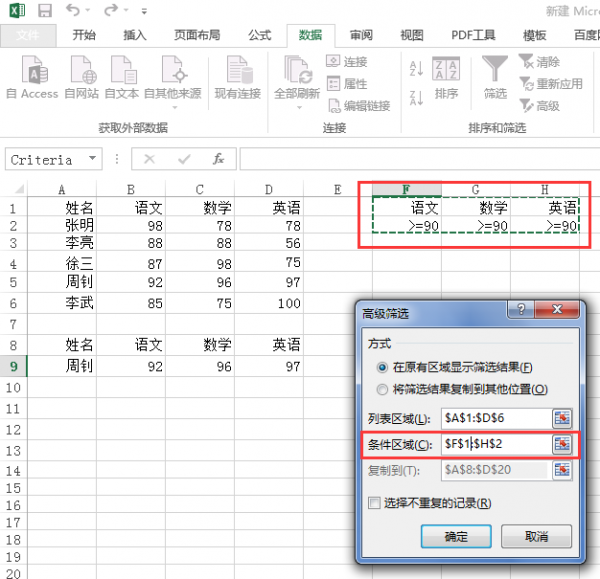Click cell with name 张明
Viewport: 600px width, 579px height.
pyautogui.click(x=62, y=225)
